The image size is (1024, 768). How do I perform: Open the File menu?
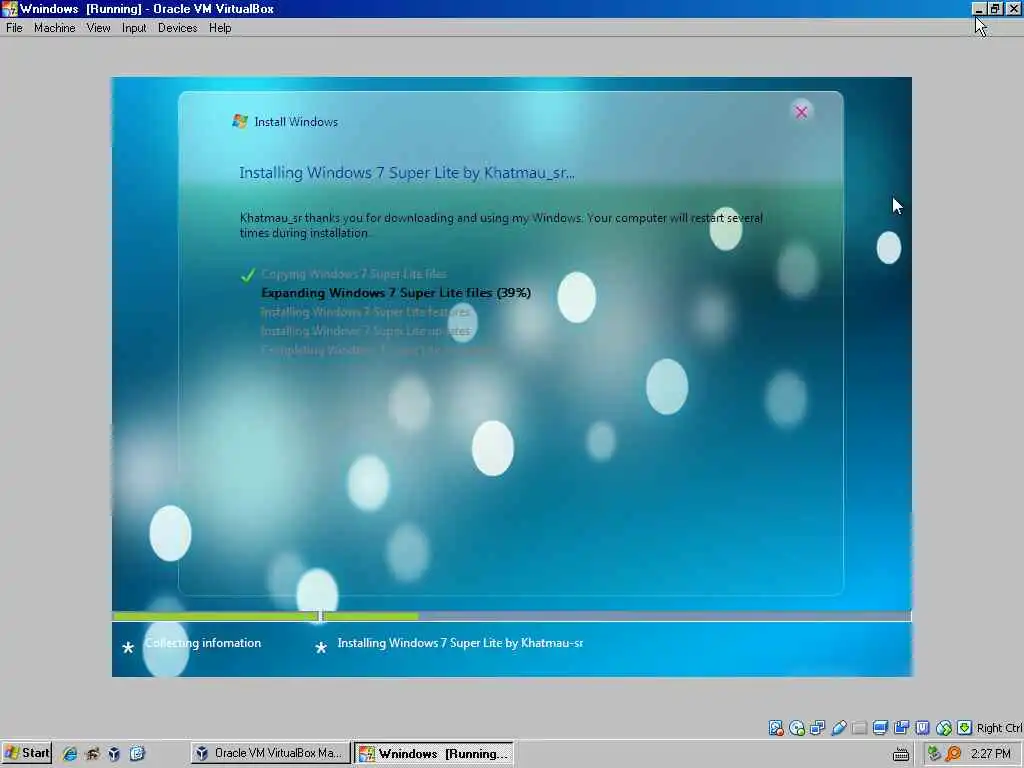tap(14, 28)
